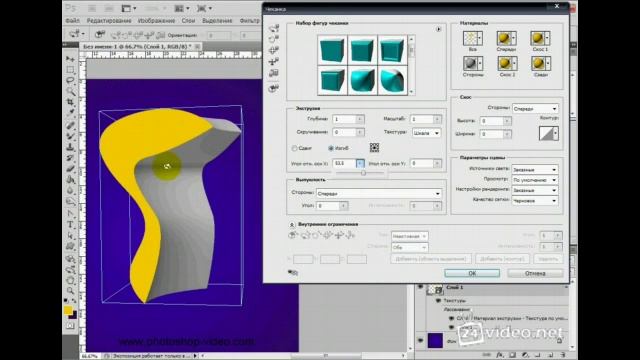Open the Контур picker in Скос section
The width and height of the screenshot is (640, 360).
pos(549,133)
